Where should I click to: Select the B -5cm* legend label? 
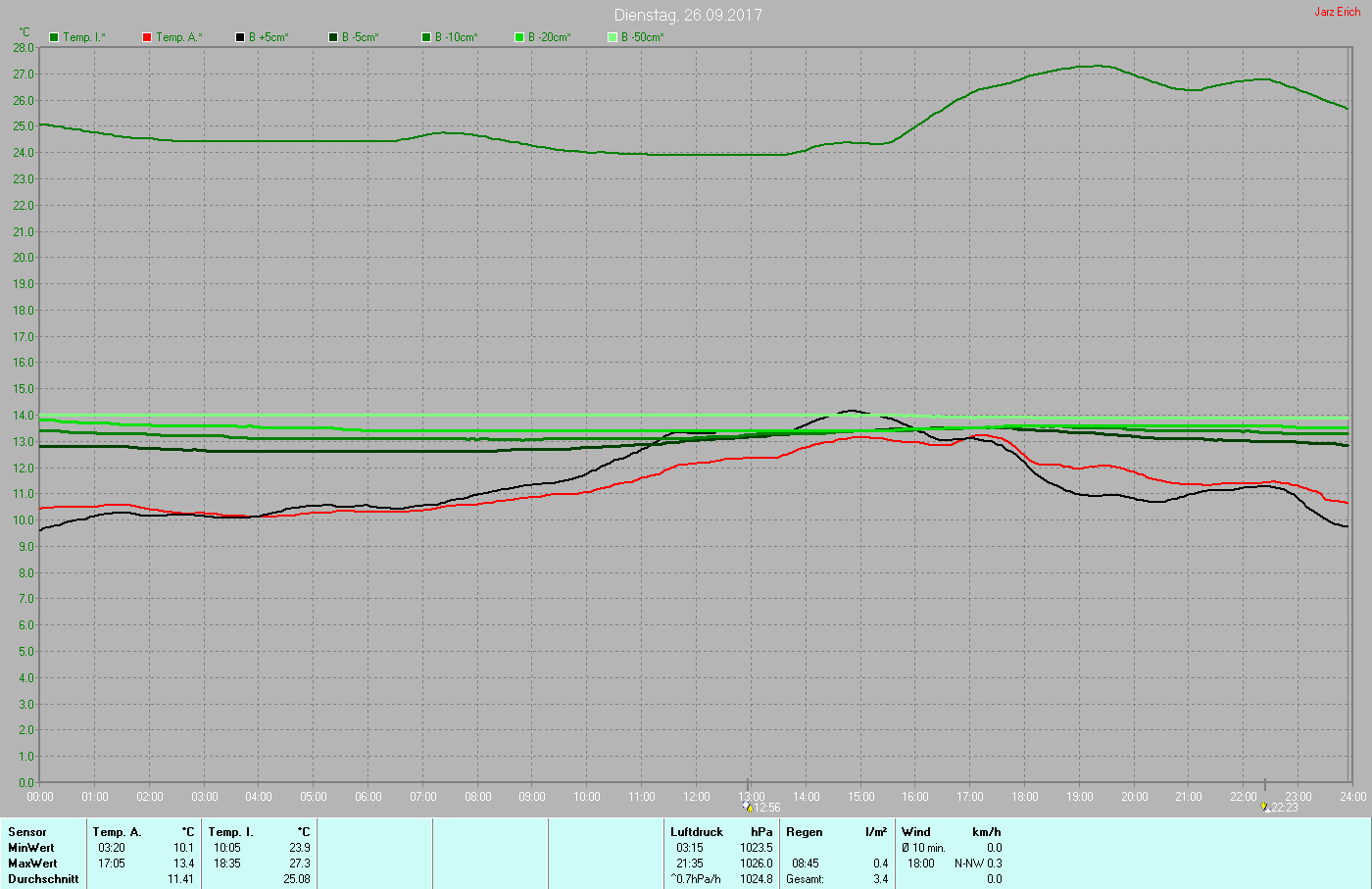coord(361,37)
